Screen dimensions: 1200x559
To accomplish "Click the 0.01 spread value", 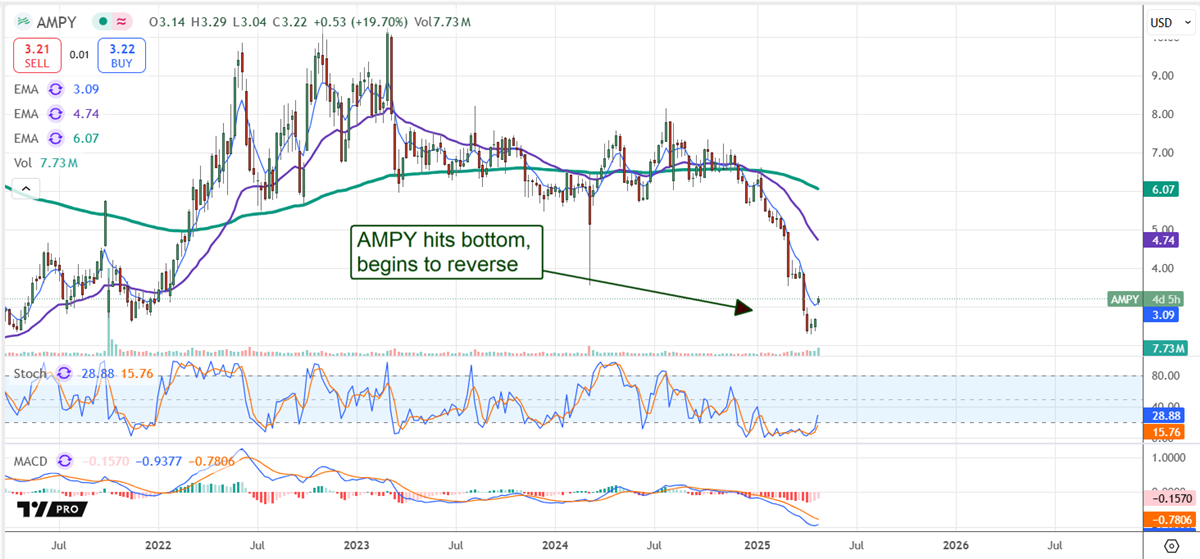I will tap(79, 55).
